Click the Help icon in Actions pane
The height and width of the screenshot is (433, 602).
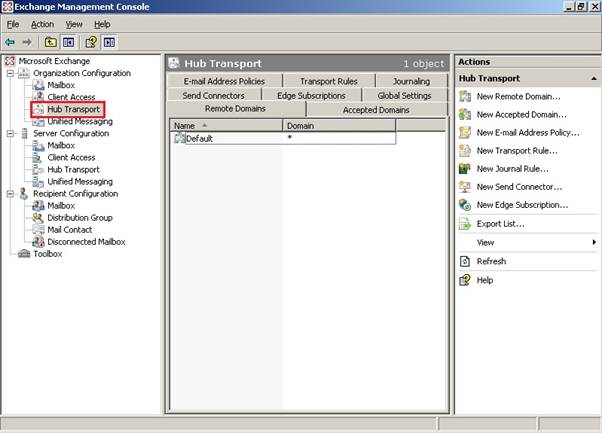point(465,280)
